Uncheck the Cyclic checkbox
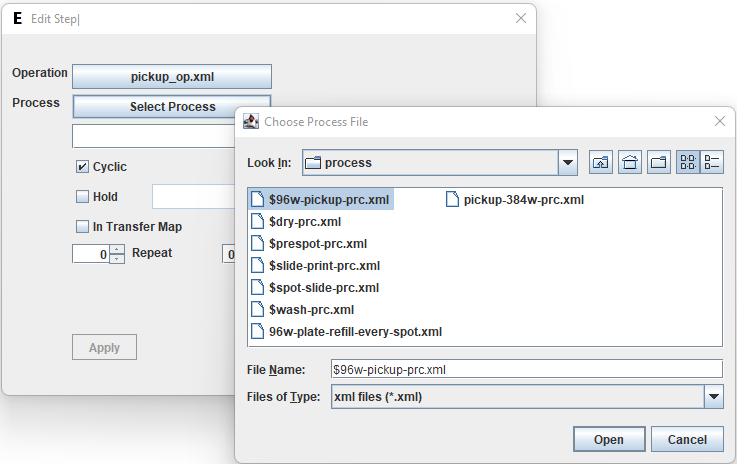Viewport: 737px width, 464px height. (83, 167)
